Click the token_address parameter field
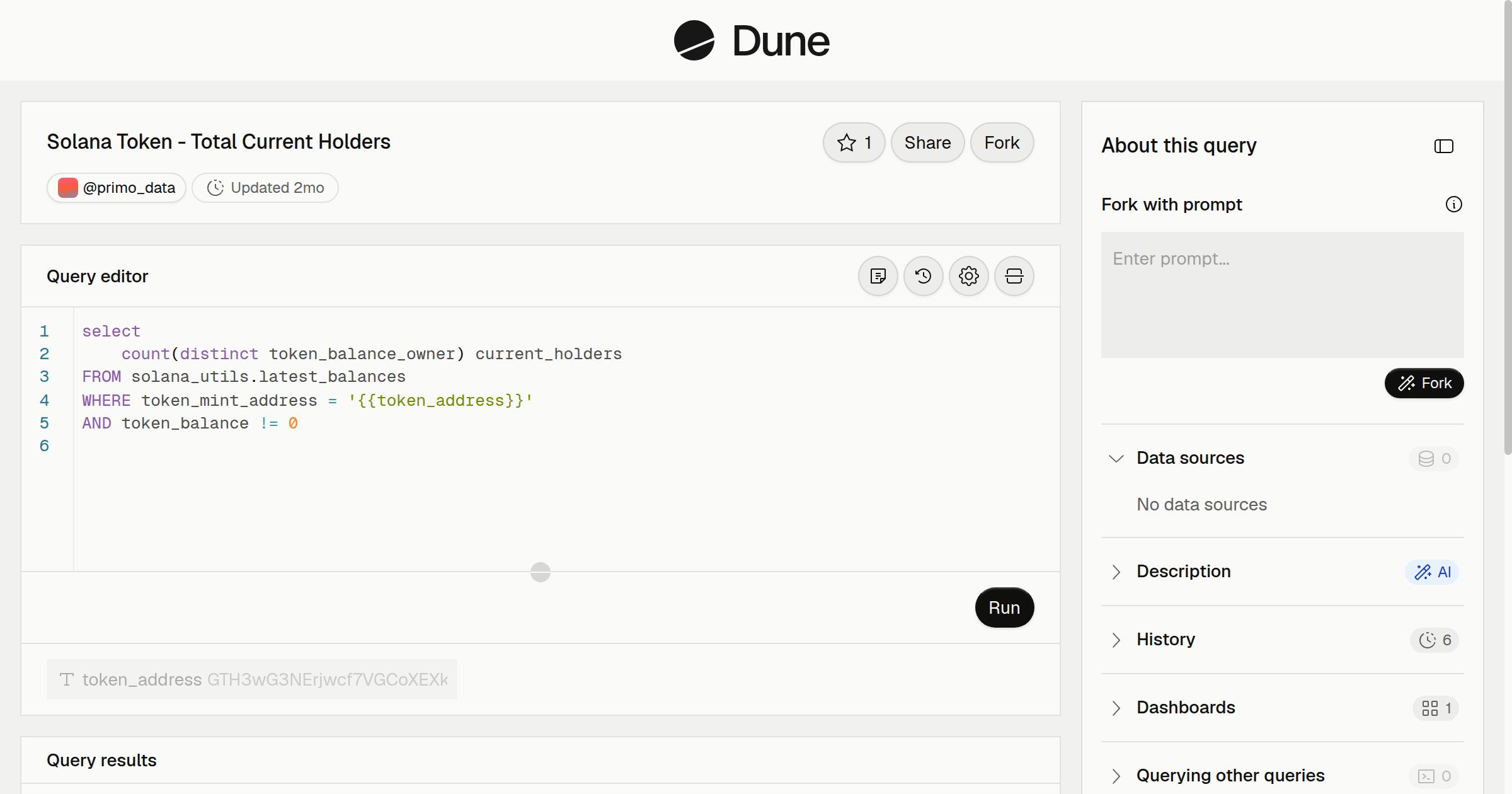The image size is (1512, 794). 252,679
